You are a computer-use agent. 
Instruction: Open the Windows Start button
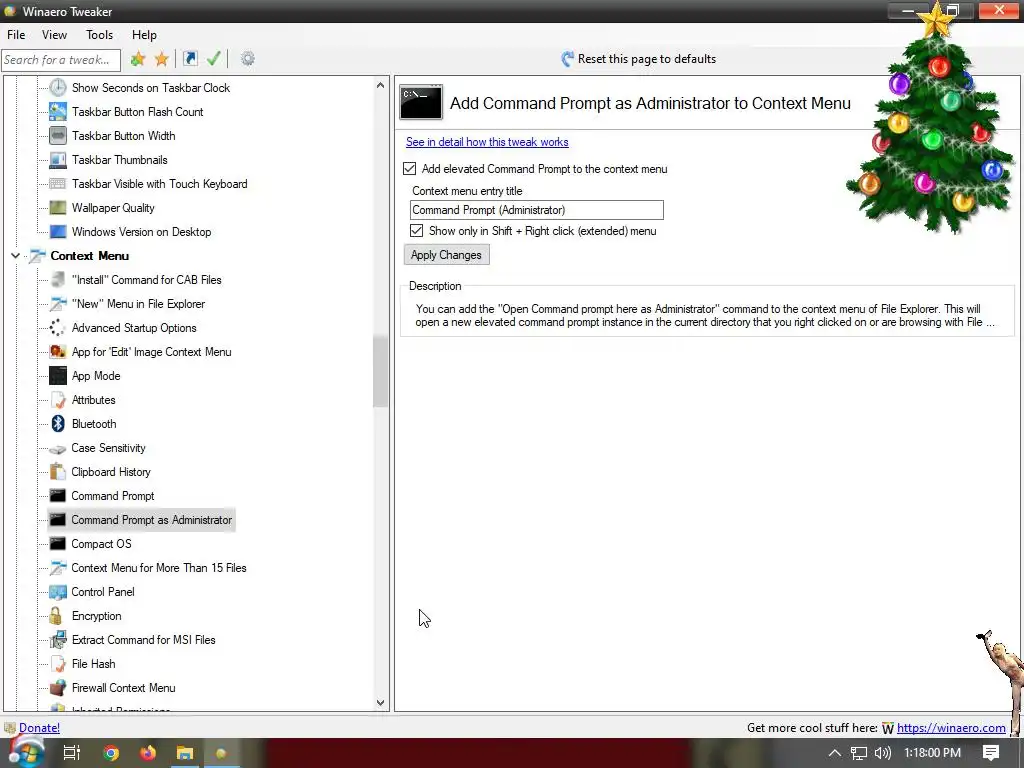tap(26, 753)
